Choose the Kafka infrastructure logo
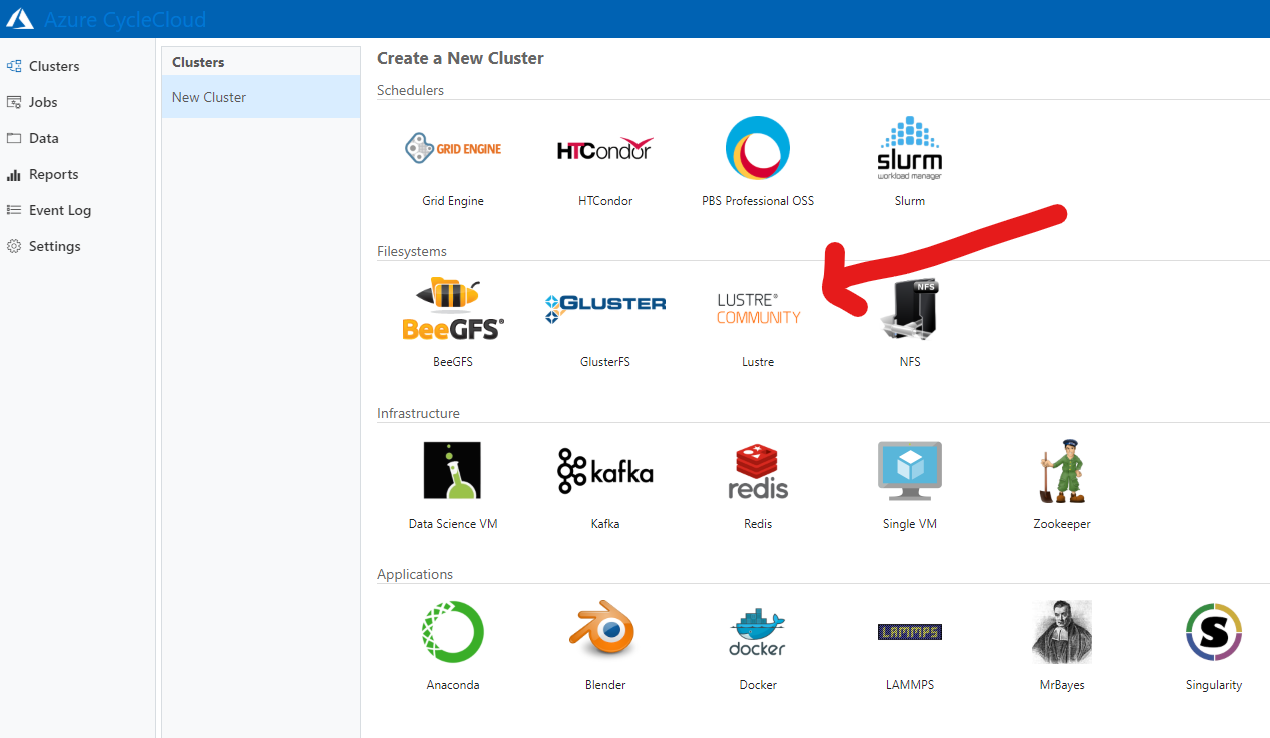Image resolution: width=1270 pixels, height=738 pixels. pyautogui.click(x=605, y=471)
